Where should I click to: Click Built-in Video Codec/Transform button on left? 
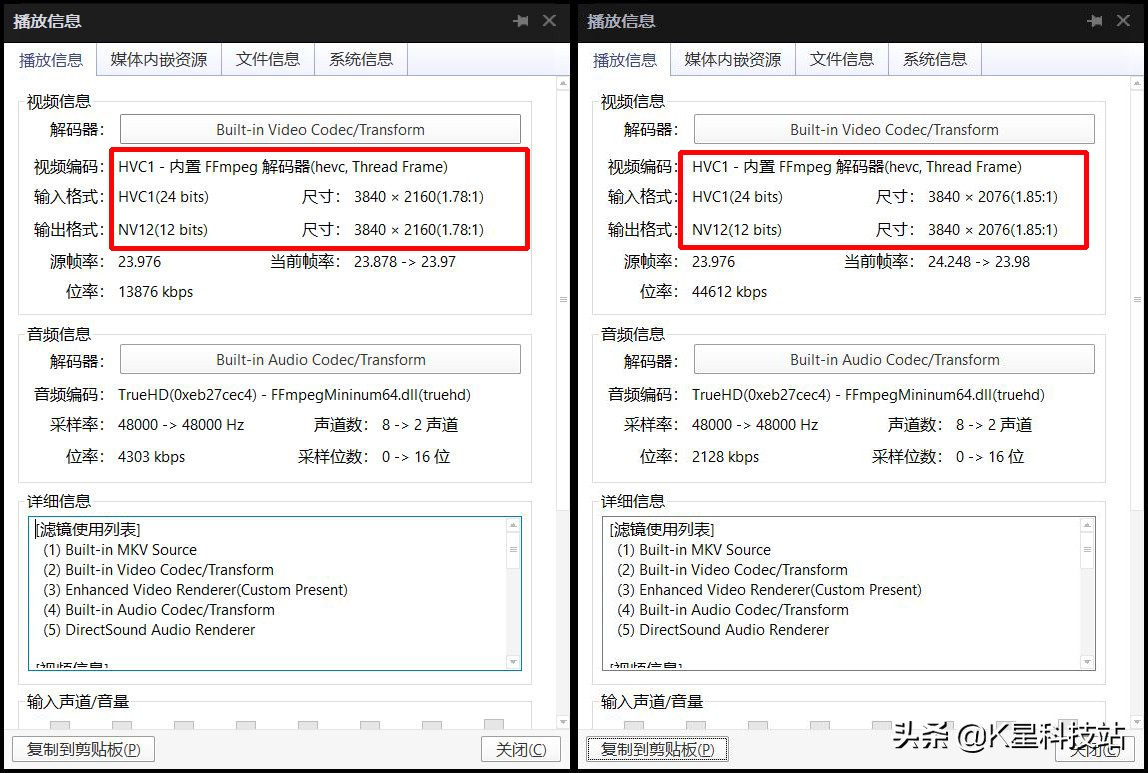click(320, 129)
